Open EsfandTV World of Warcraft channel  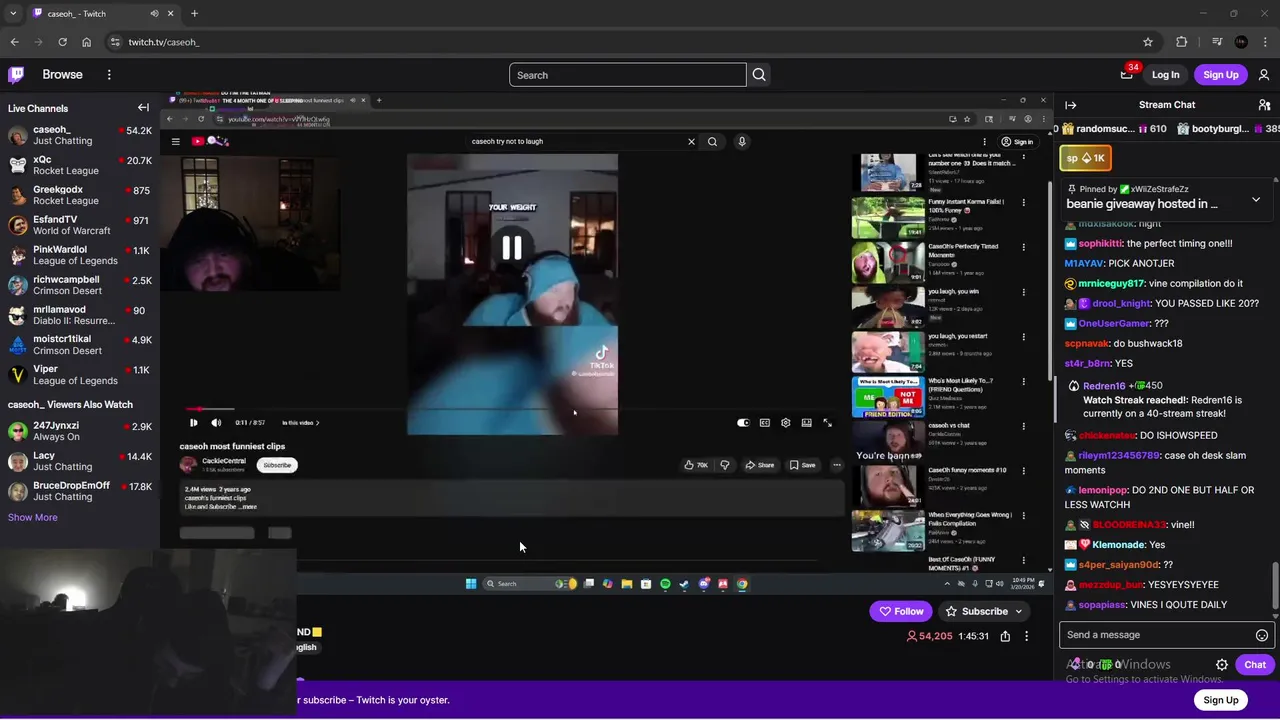coord(80,225)
